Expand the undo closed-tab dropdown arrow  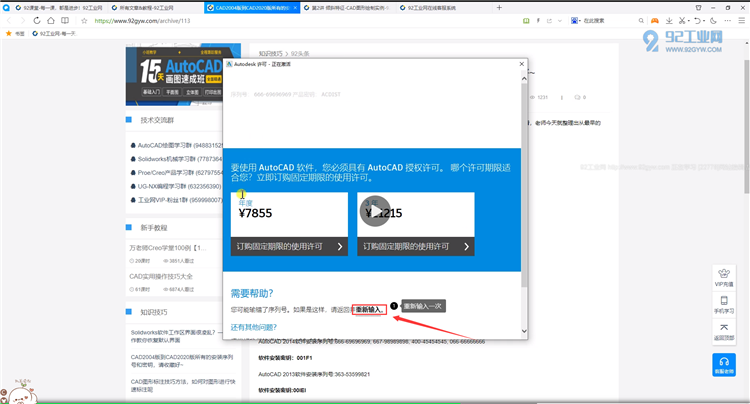(x=704, y=21)
